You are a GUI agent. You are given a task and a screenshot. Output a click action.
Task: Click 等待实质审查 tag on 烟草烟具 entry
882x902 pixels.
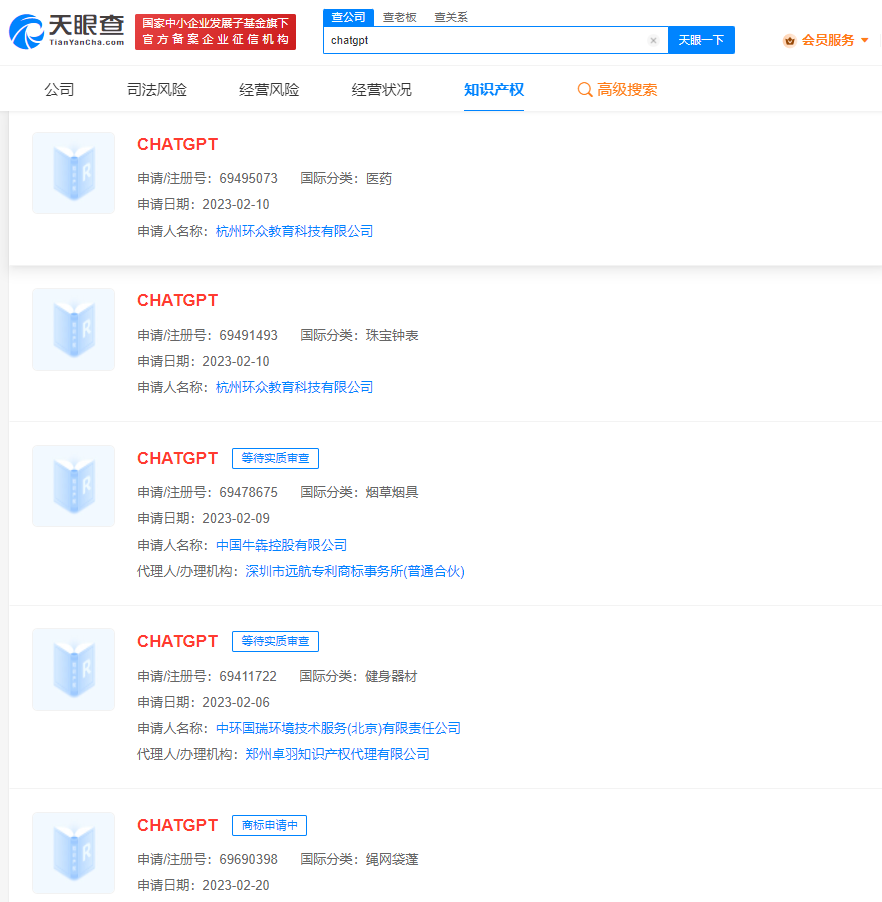pos(276,458)
